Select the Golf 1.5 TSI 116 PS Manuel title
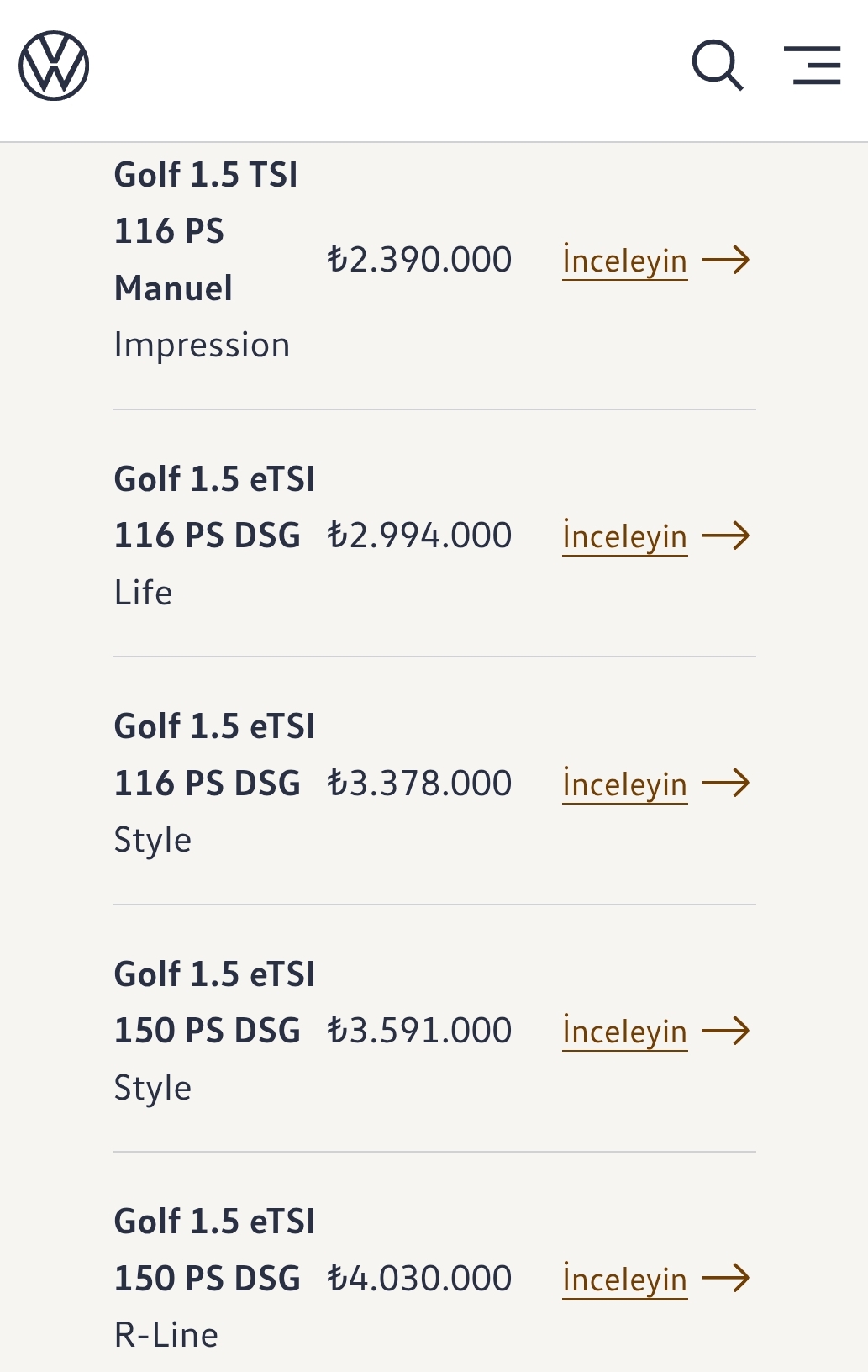This screenshot has width=868, height=1372. (x=206, y=231)
